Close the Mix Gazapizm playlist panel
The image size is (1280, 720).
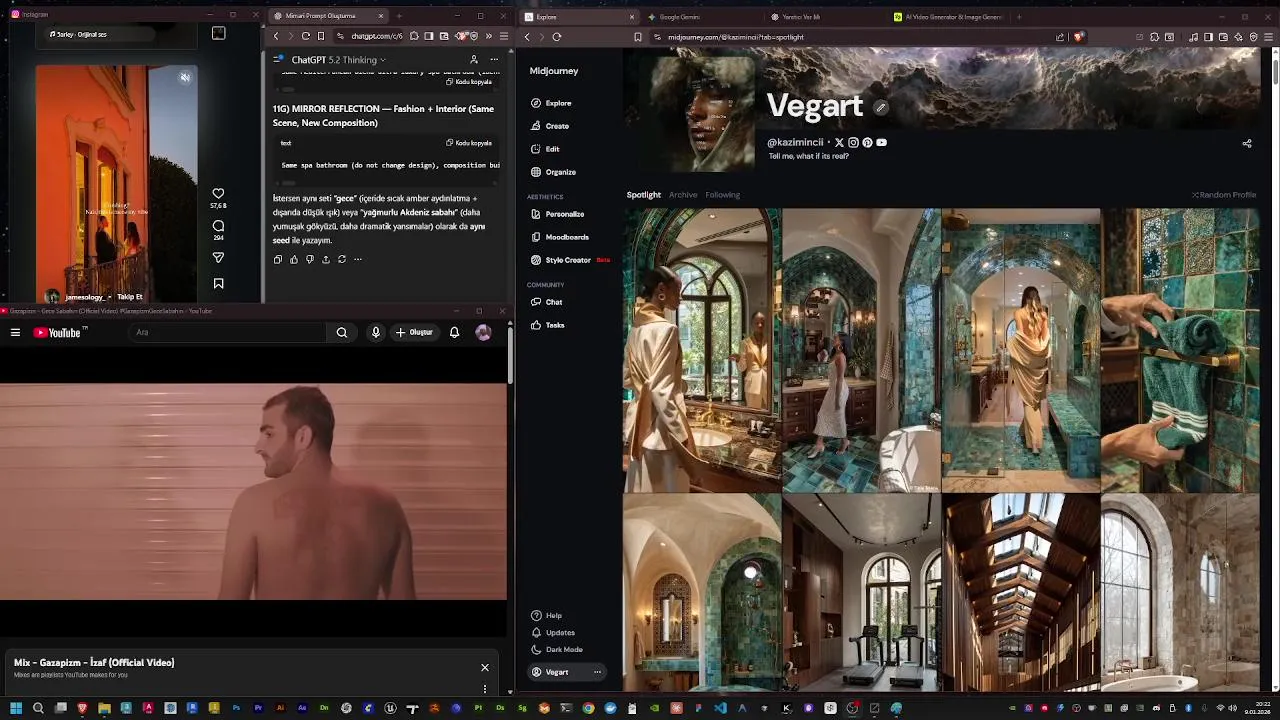pos(485,668)
